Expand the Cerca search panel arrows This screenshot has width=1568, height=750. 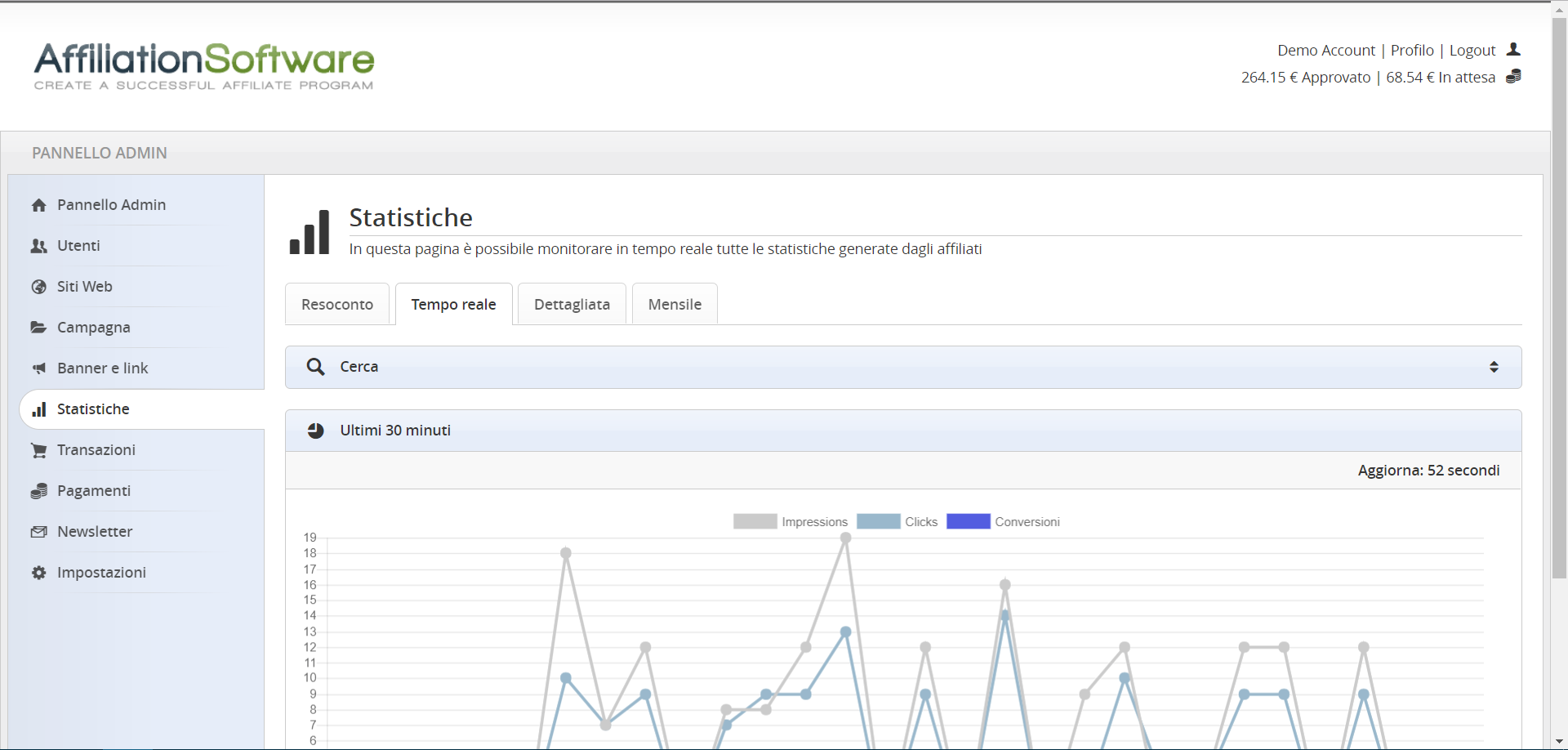pos(1494,367)
